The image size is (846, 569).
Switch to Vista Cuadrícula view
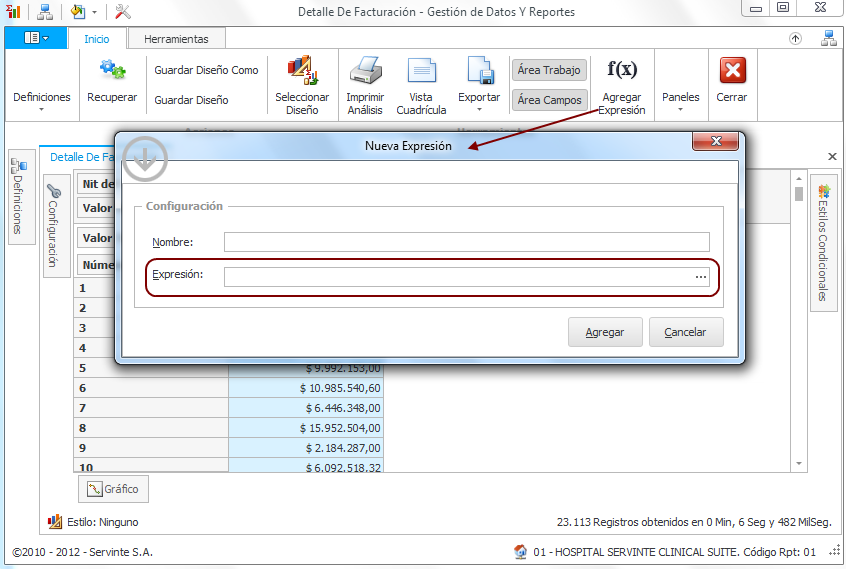[421, 71]
